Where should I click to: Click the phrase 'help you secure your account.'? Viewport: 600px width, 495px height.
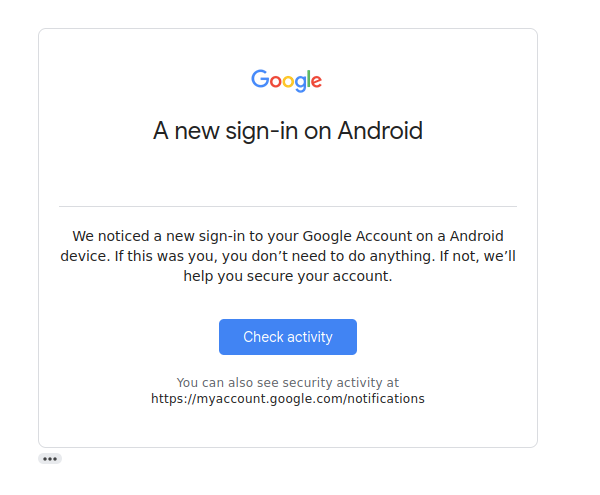(288, 276)
